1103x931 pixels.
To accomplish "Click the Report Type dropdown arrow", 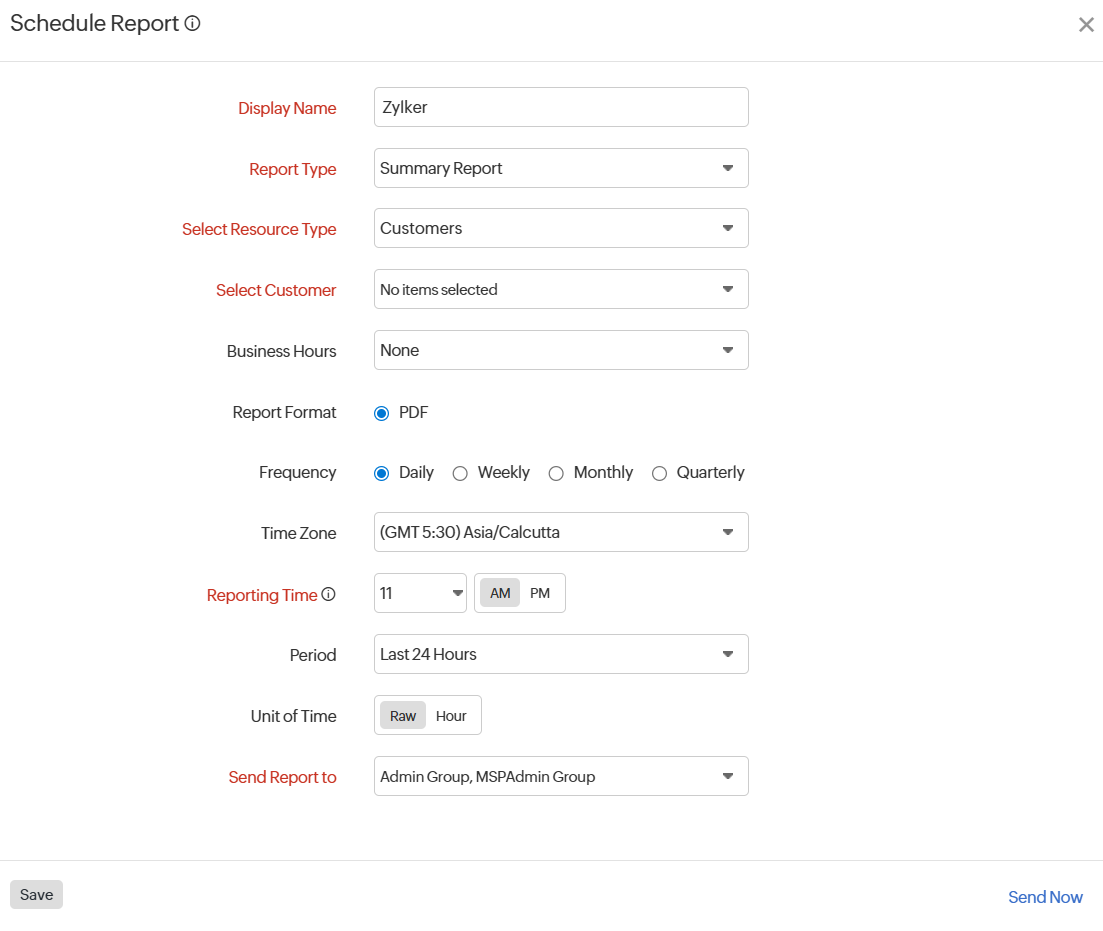I will (x=729, y=168).
